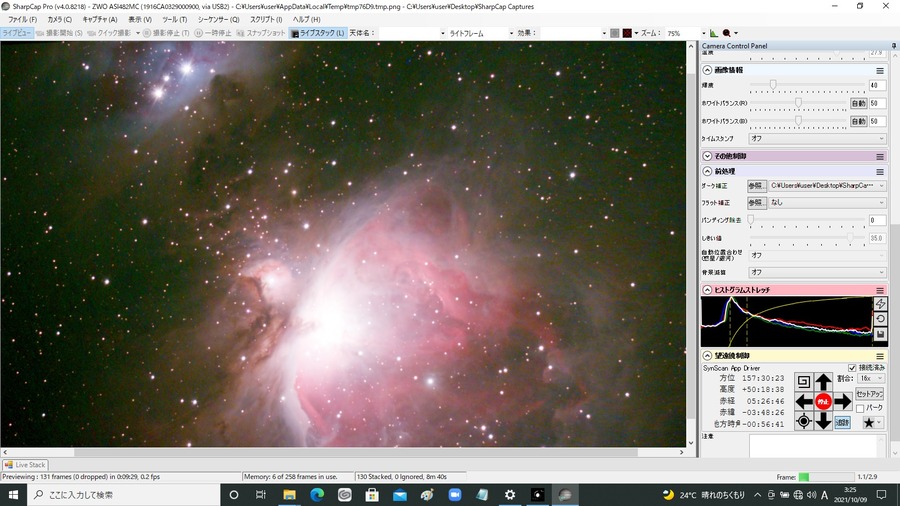Click the red reticule overlay icon
900x506 pixels.
tap(627, 33)
